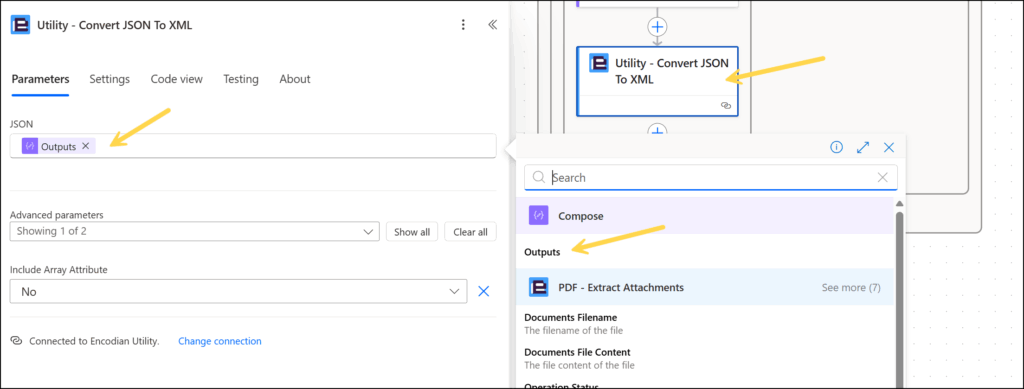This screenshot has height=389, width=1024.
Task: Expand the dynamic content popup to full screen
Action: (x=863, y=148)
